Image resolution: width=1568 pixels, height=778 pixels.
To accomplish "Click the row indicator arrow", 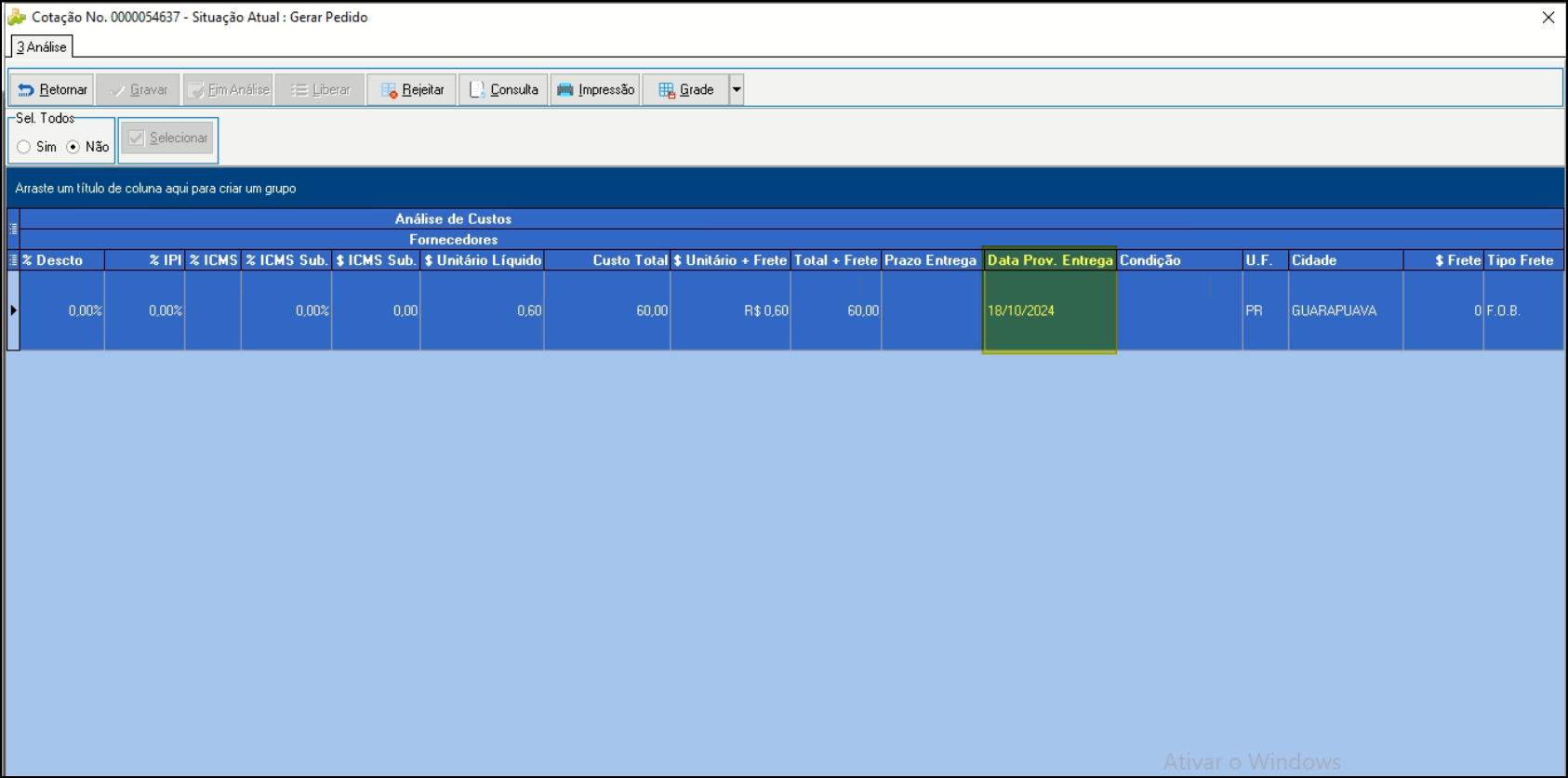I will click(x=13, y=310).
